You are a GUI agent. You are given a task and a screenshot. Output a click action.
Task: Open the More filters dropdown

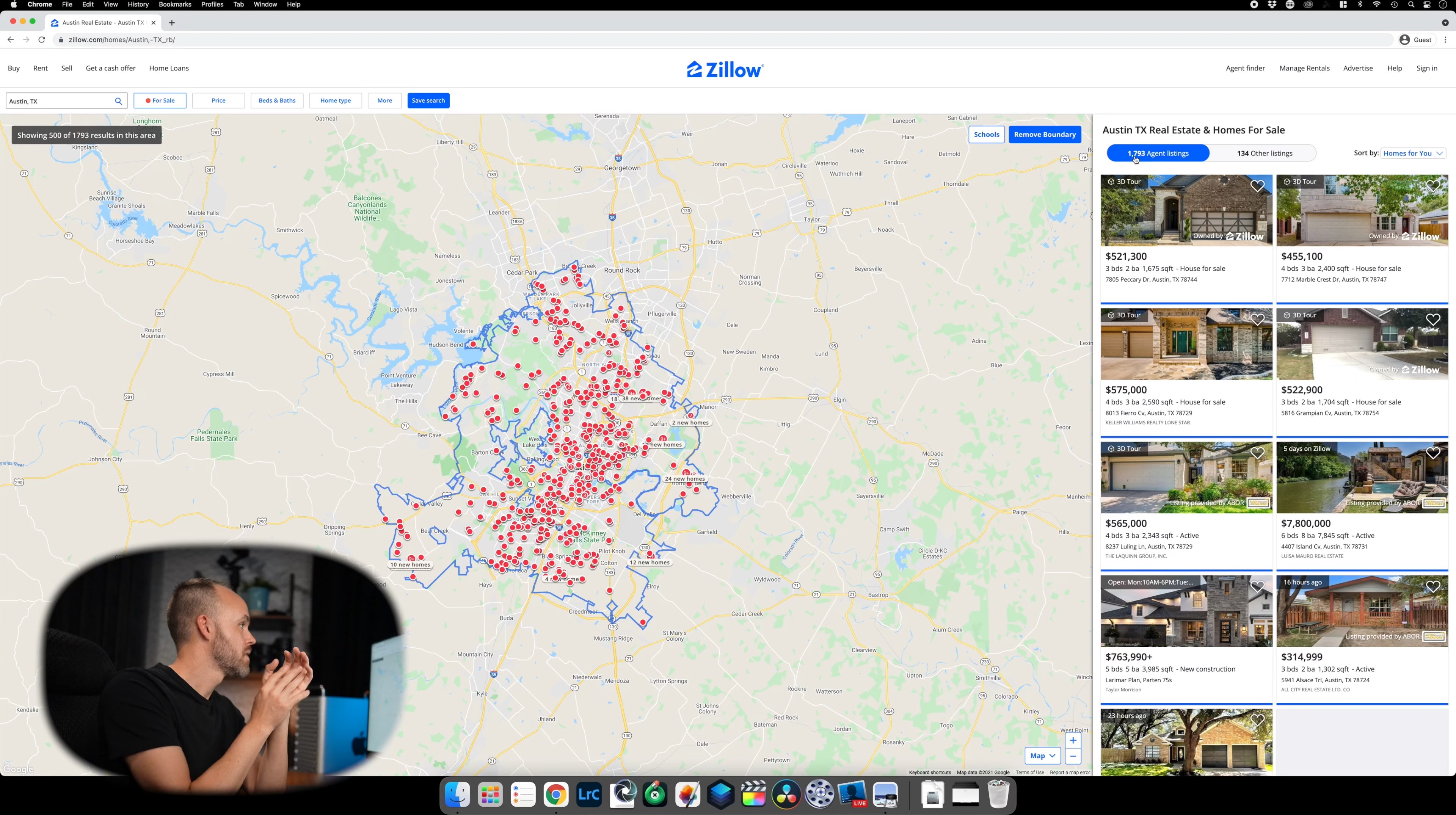(x=384, y=100)
